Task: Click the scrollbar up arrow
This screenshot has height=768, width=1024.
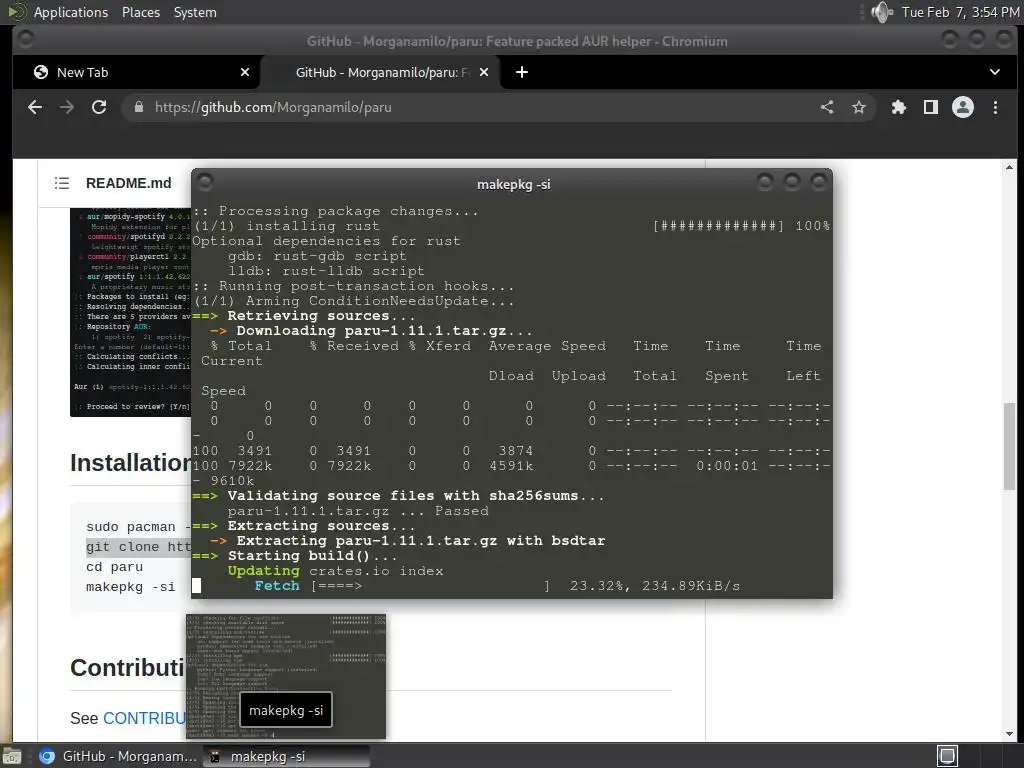Action: tap(1010, 167)
